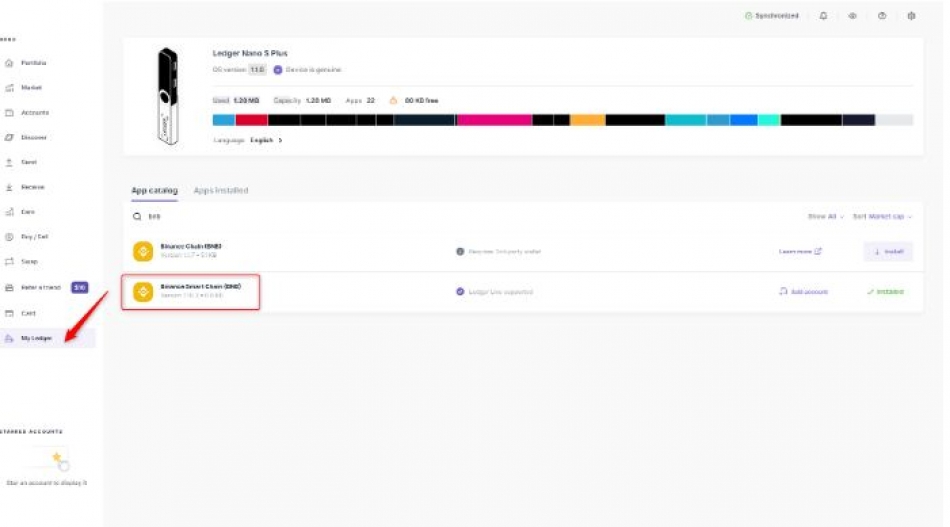
Task: Click the Capacity 1.20 MB text
Action: pos(302,101)
